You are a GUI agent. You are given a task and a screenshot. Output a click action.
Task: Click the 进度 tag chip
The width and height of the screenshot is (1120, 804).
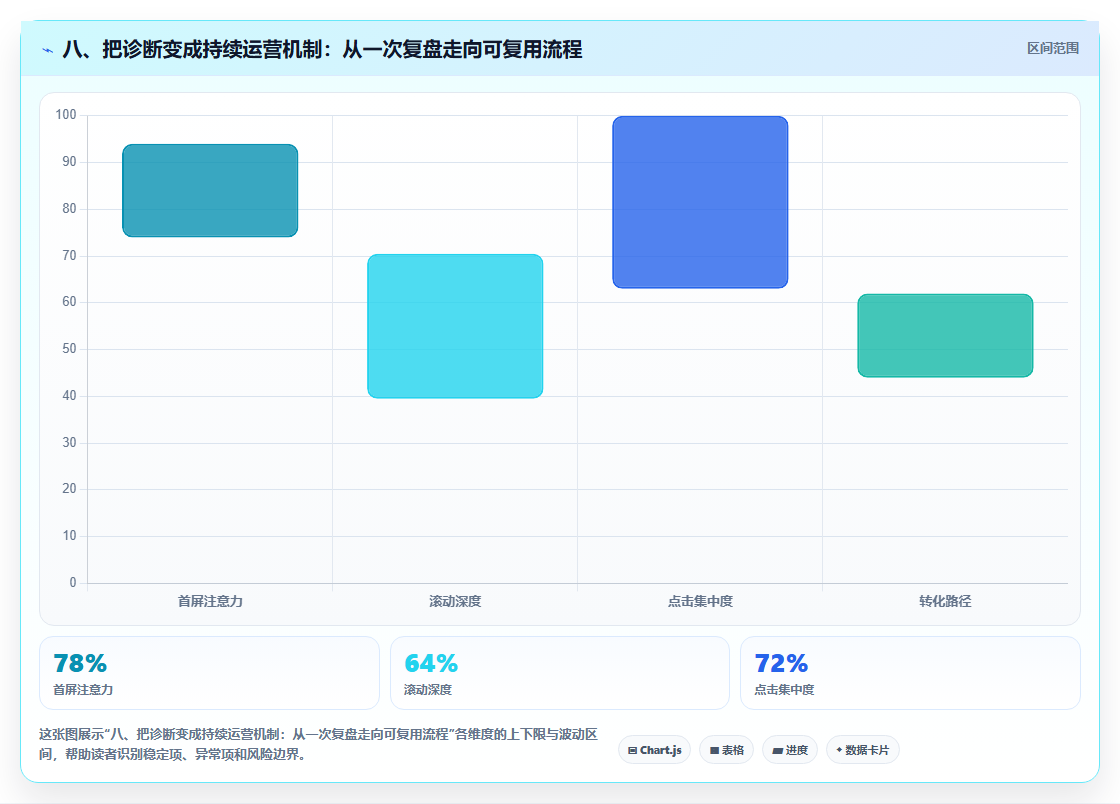790,750
